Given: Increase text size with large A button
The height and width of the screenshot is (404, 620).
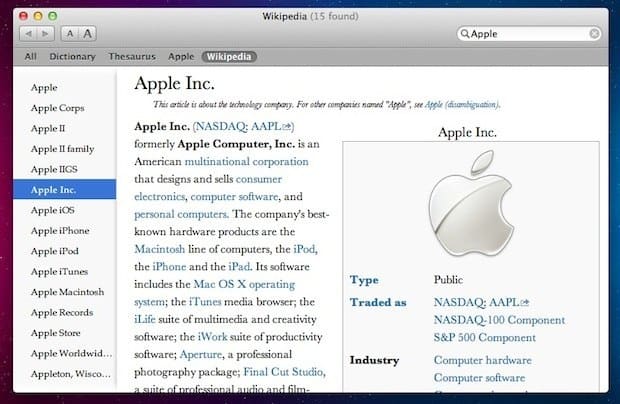Looking at the screenshot, I should (x=87, y=34).
